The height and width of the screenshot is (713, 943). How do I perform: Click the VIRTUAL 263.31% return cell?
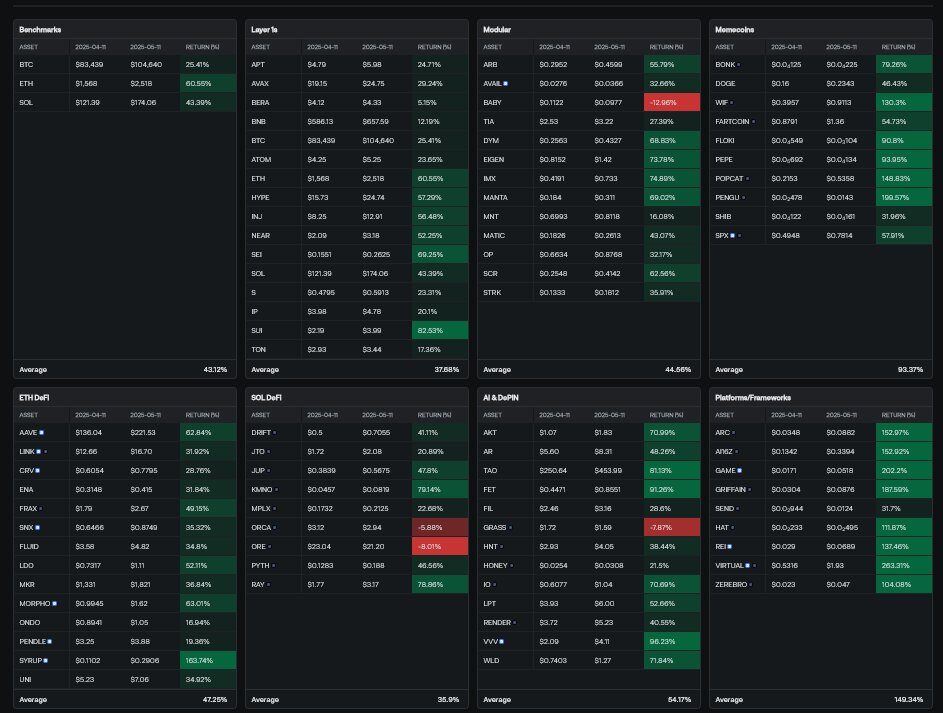click(x=904, y=566)
